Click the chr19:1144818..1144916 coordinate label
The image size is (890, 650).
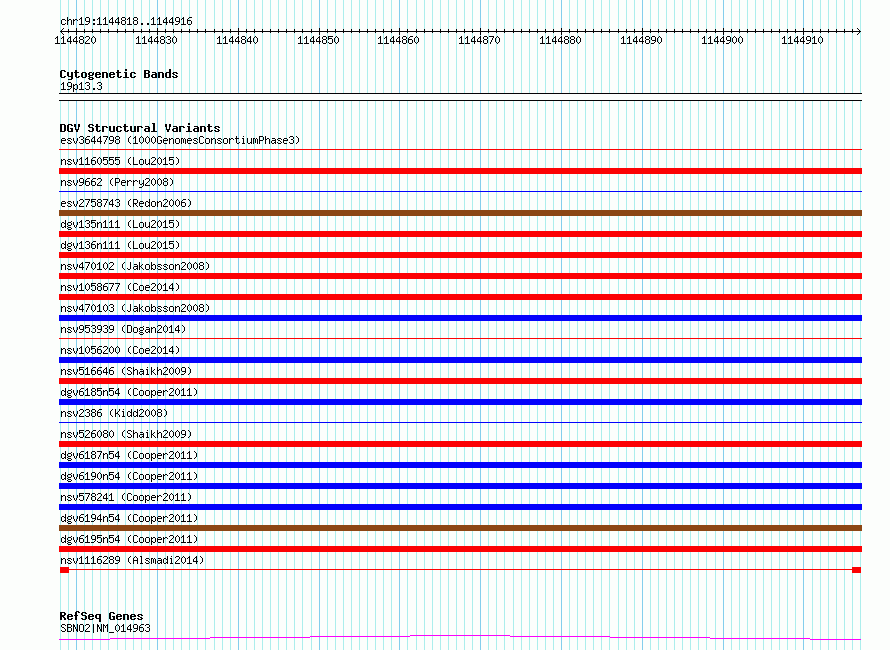[x=126, y=21]
